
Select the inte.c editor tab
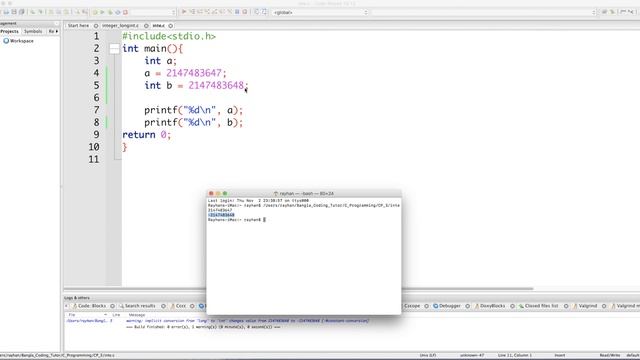pos(159,25)
